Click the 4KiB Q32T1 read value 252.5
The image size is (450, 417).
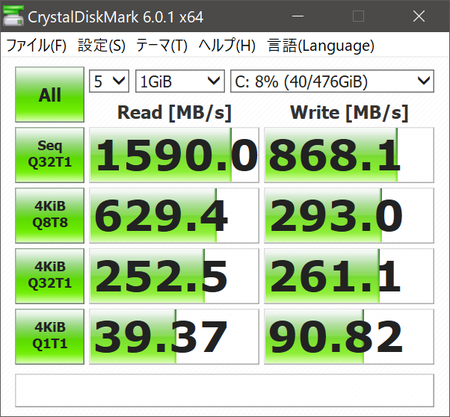(x=174, y=276)
